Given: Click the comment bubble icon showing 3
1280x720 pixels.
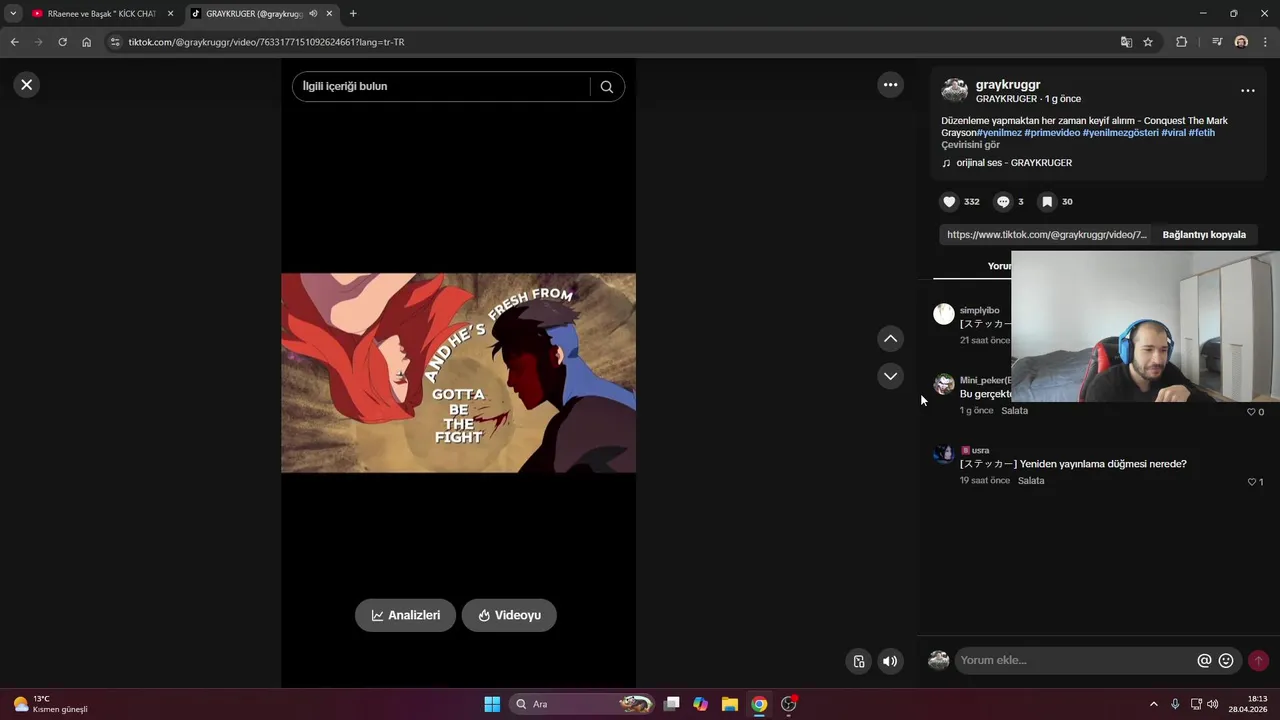Looking at the screenshot, I should (x=1003, y=202).
